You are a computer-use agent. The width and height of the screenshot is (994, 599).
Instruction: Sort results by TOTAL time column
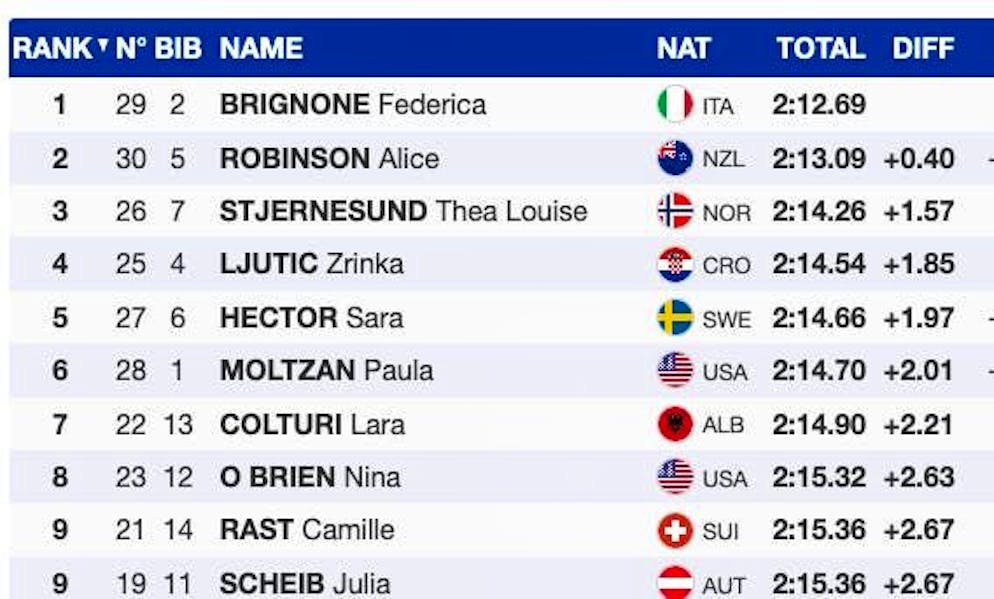[820, 48]
